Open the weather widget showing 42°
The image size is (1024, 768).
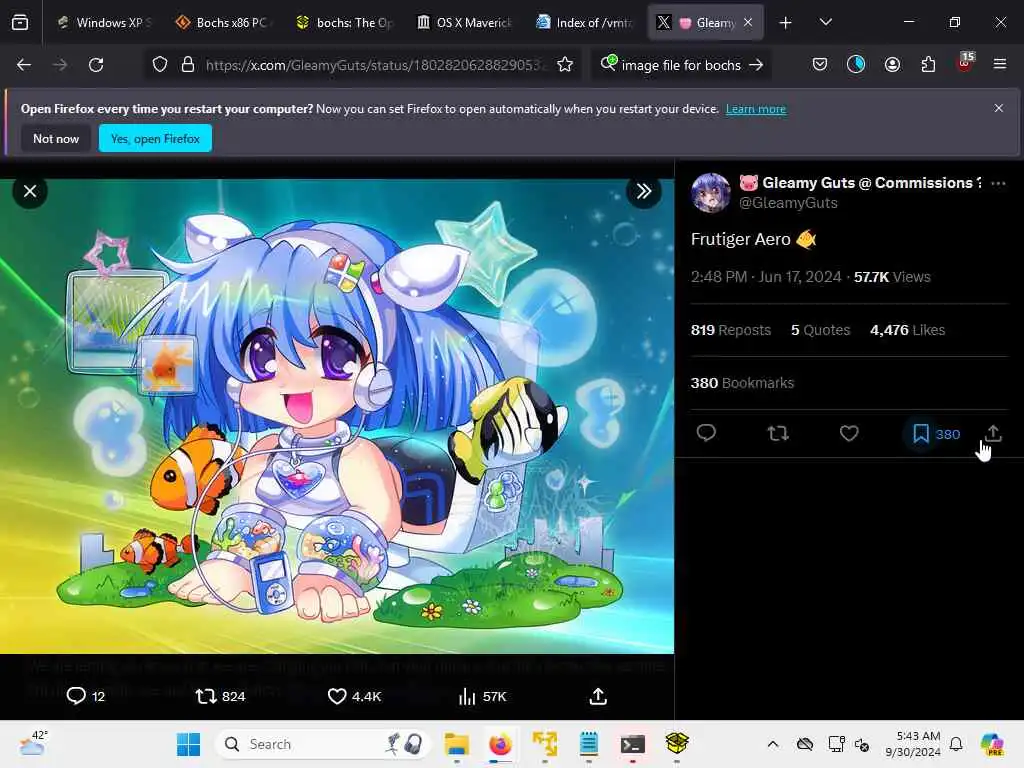point(34,743)
